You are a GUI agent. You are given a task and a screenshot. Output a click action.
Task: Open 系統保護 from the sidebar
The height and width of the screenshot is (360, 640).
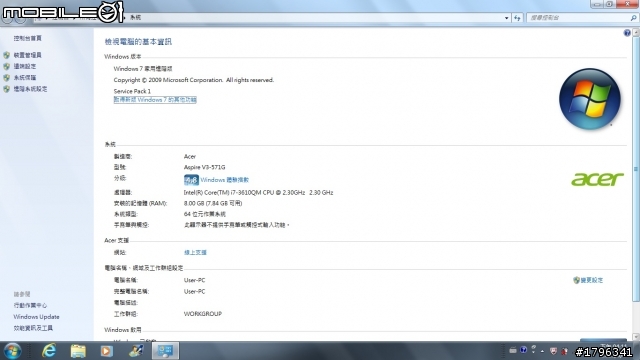click(24, 78)
